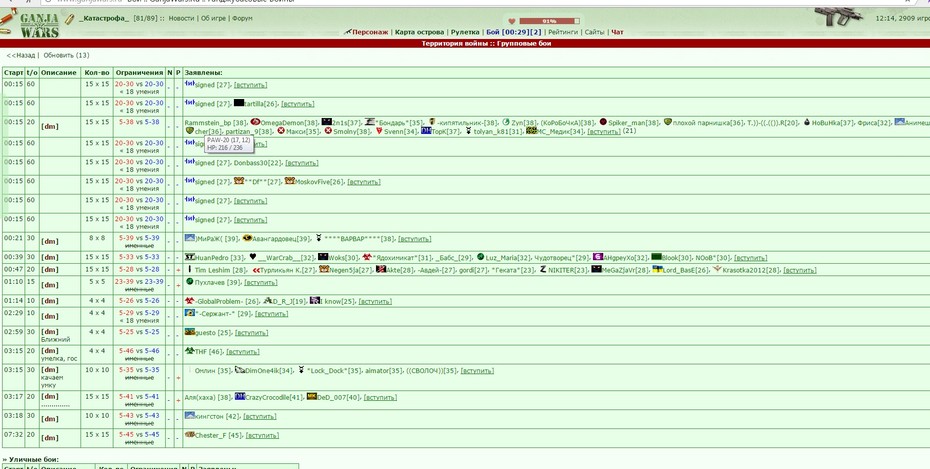
Task: Click the Об игре link
Action: tap(214, 18)
